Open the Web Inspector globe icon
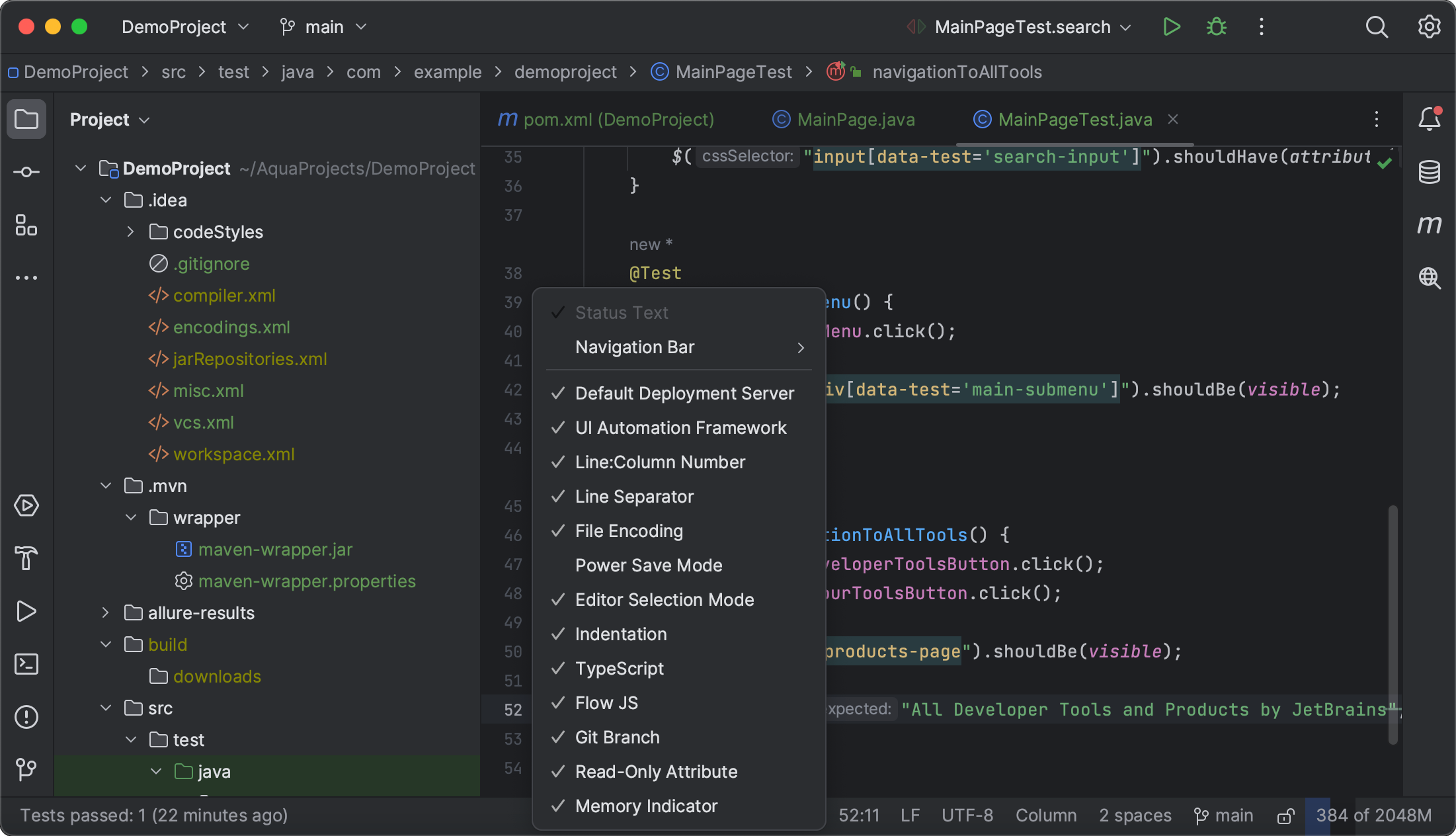The image size is (1456, 836). pos(1429,278)
